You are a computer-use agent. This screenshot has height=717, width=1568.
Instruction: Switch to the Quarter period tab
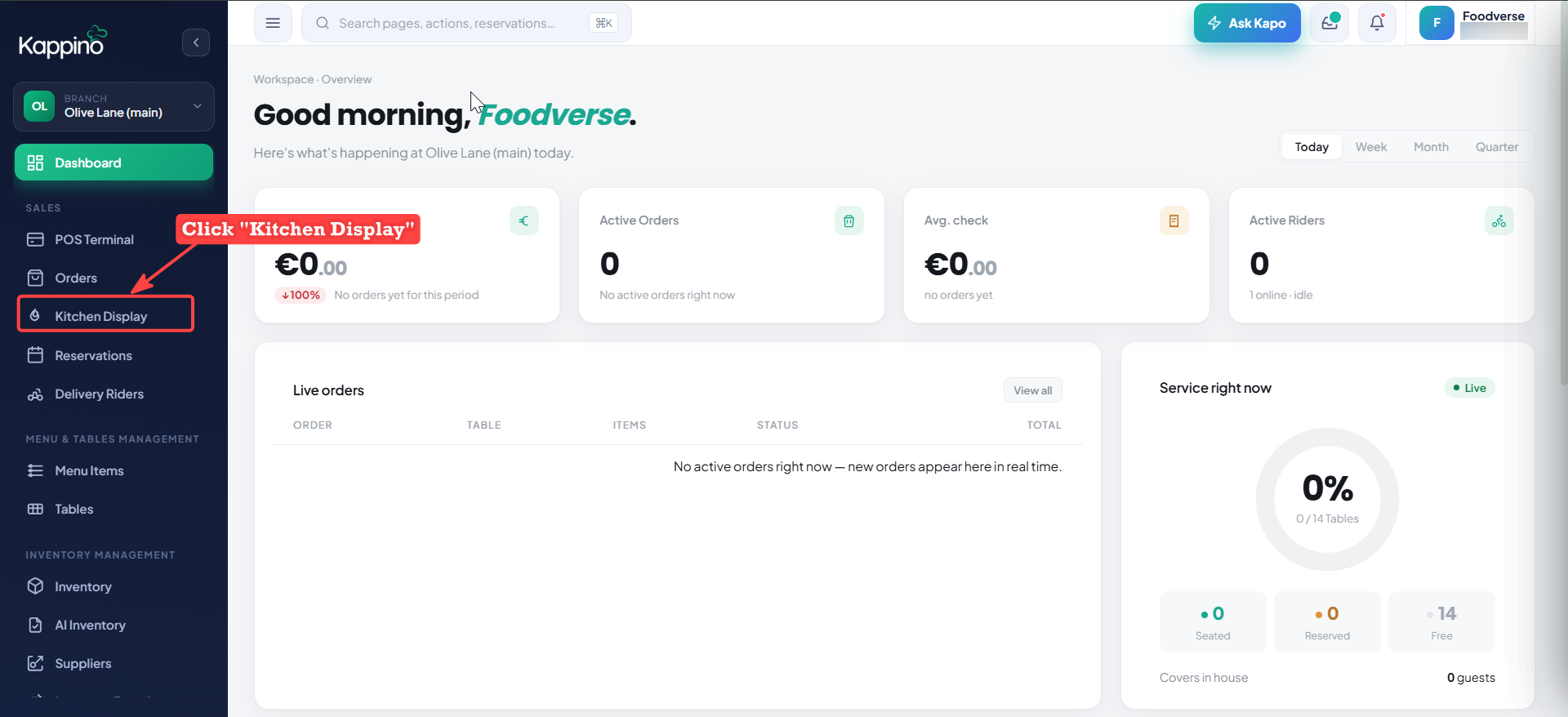[x=1497, y=147]
